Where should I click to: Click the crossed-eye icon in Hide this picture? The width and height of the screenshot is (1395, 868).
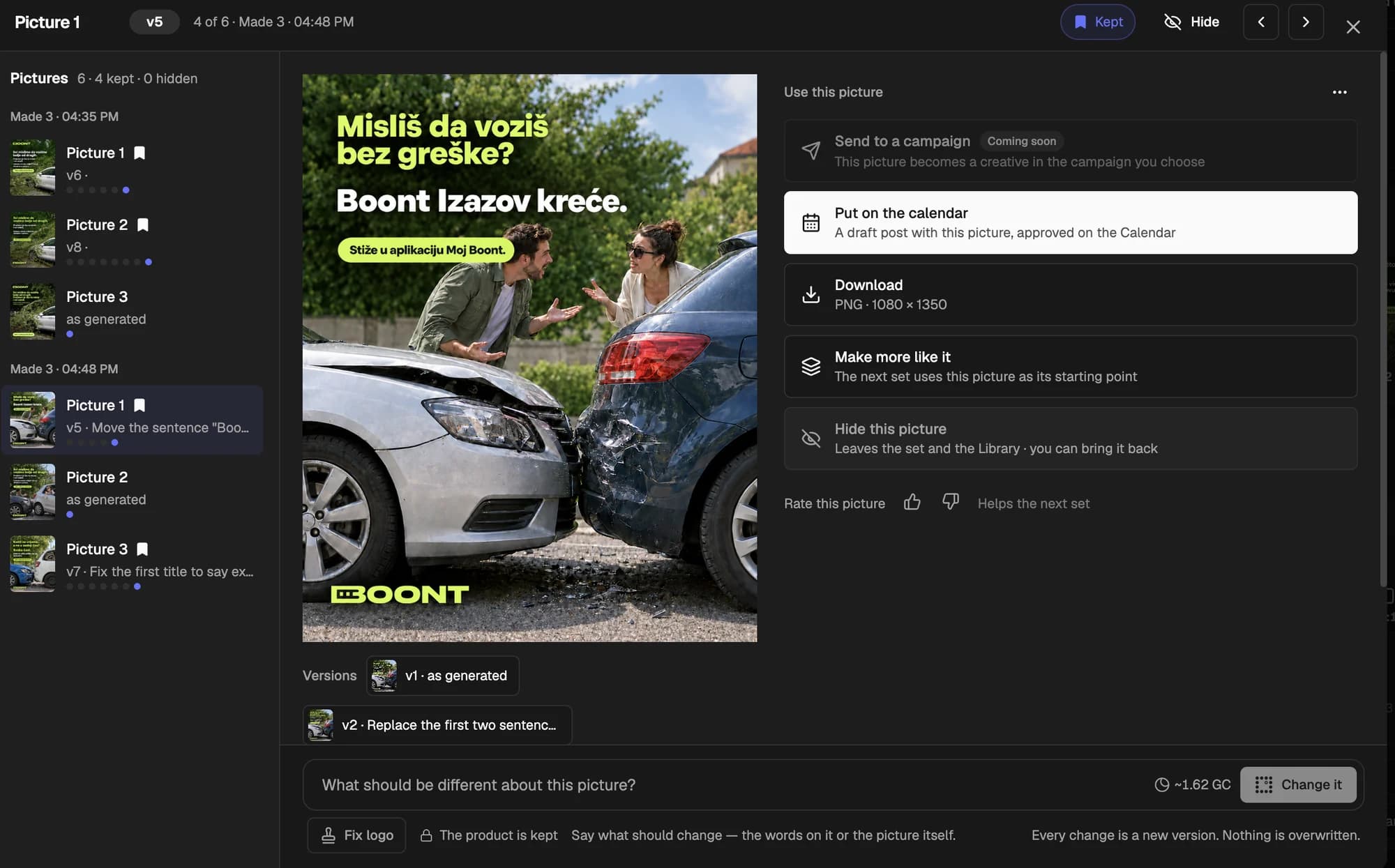[810, 438]
